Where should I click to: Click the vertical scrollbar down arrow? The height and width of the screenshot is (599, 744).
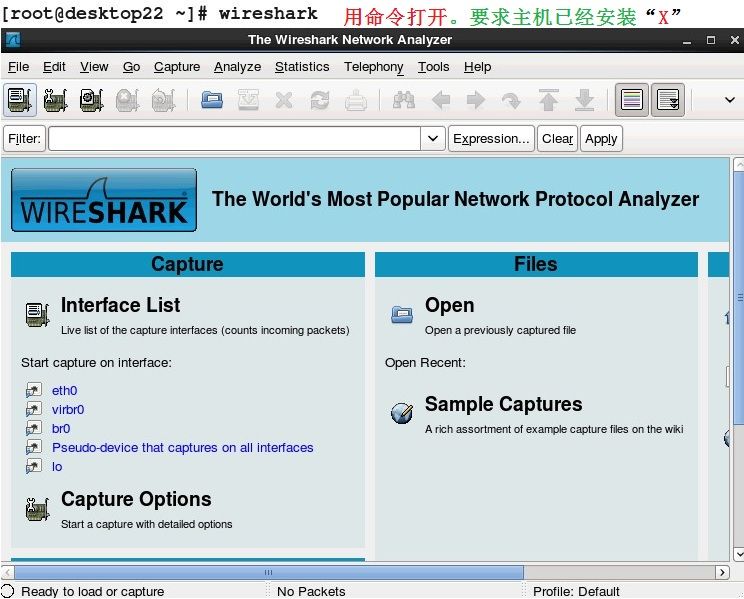[738, 554]
